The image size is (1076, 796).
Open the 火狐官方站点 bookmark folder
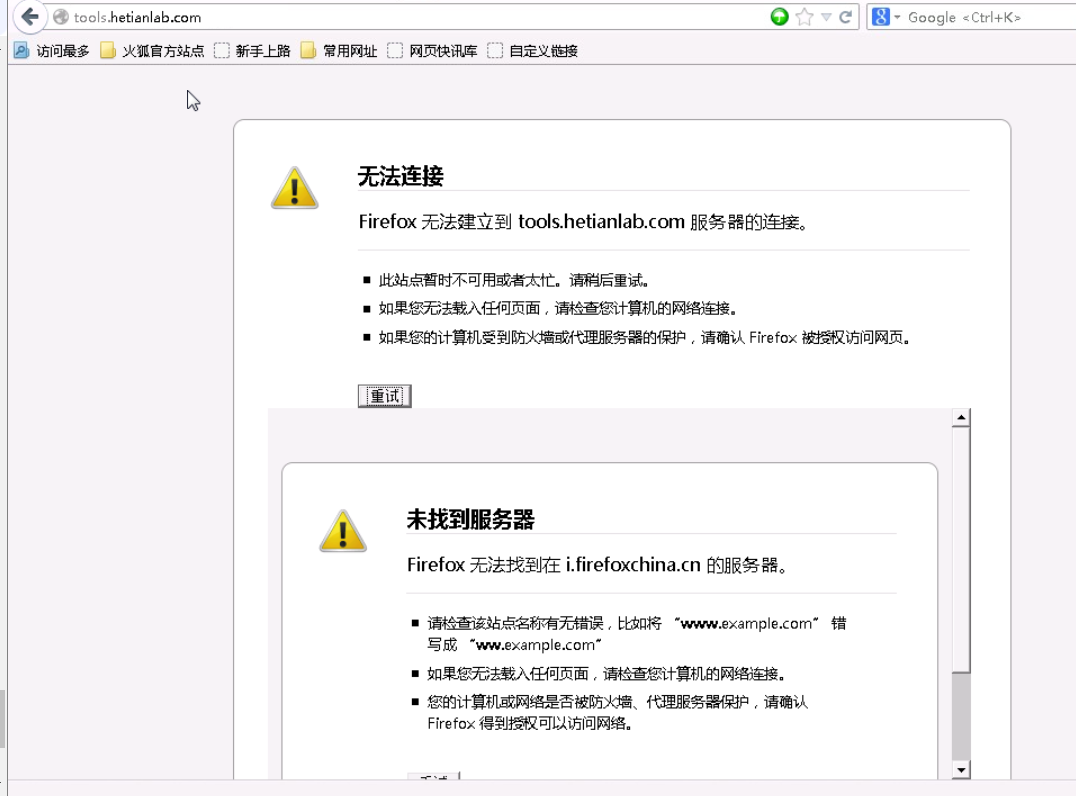click(152, 51)
